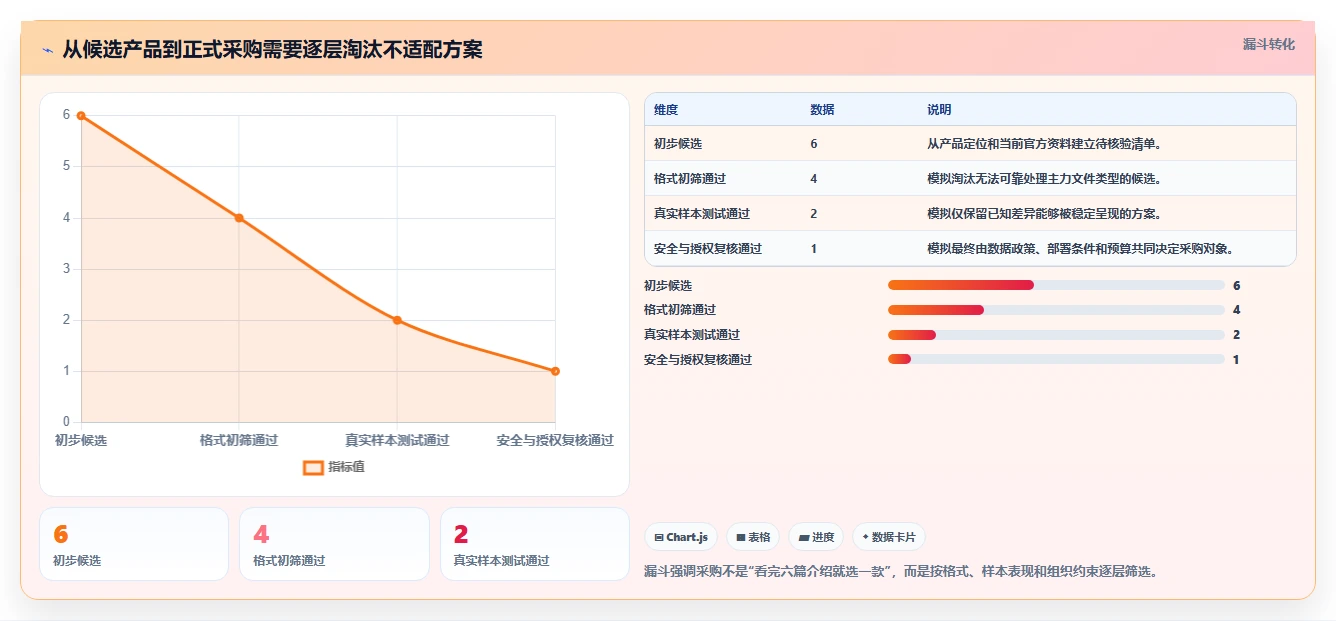Image resolution: width=1336 pixels, height=621 pixels.
Task: Click the title 从候选产品到正式采购需要逐层淘汰不适配方案
Action: (x=273, y=49)
